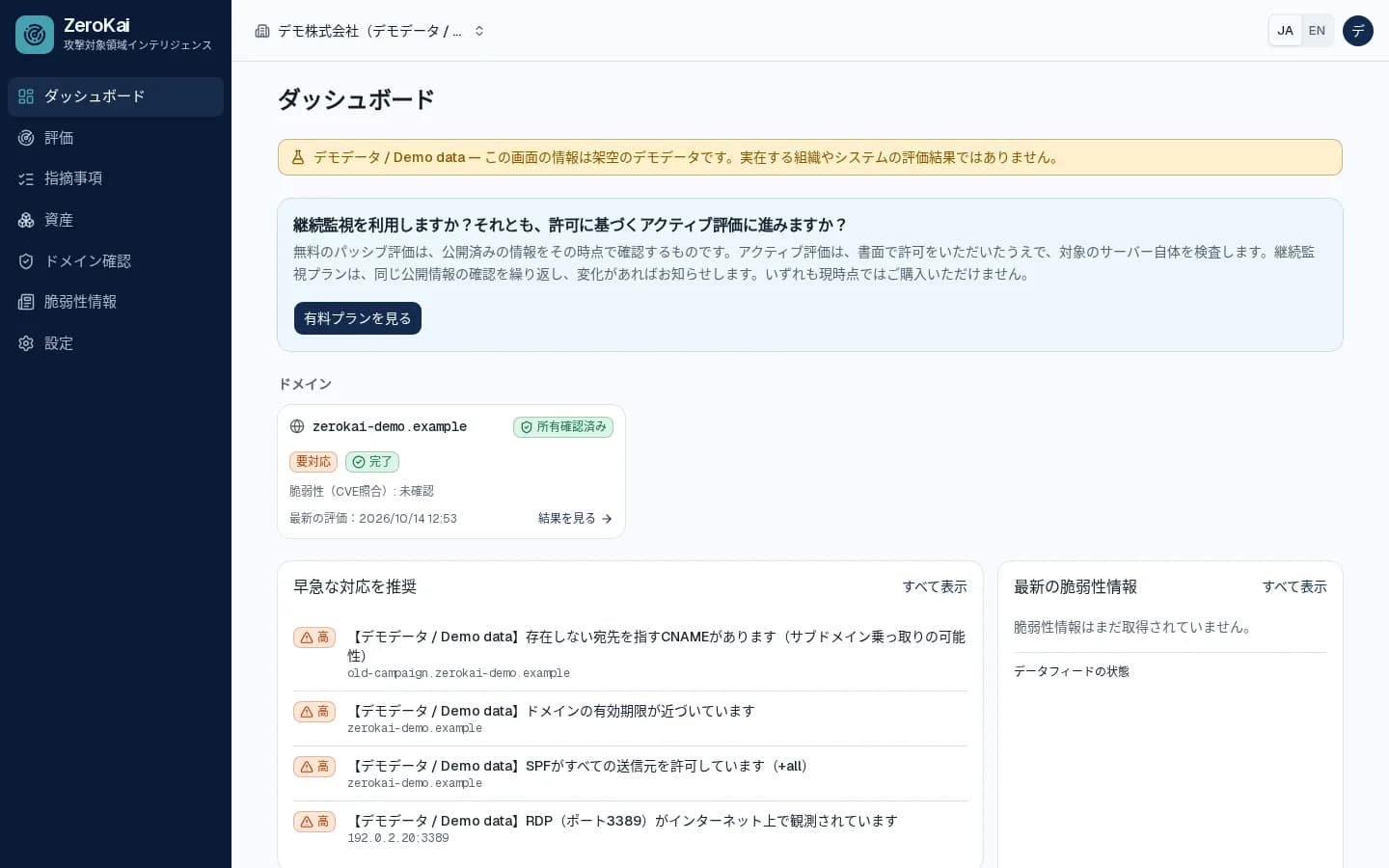This screenshot has width=1389, height=868.
Task: Click the ダッシュボード page heading
Action: (356, 99)
